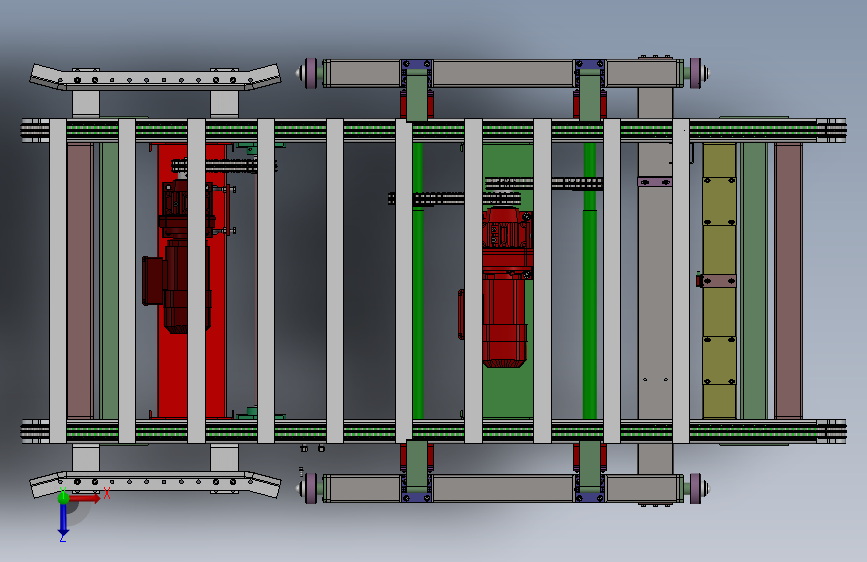Select the brown end roller at far right
Viewport: 867px width, 562px height.
point(788,281)
